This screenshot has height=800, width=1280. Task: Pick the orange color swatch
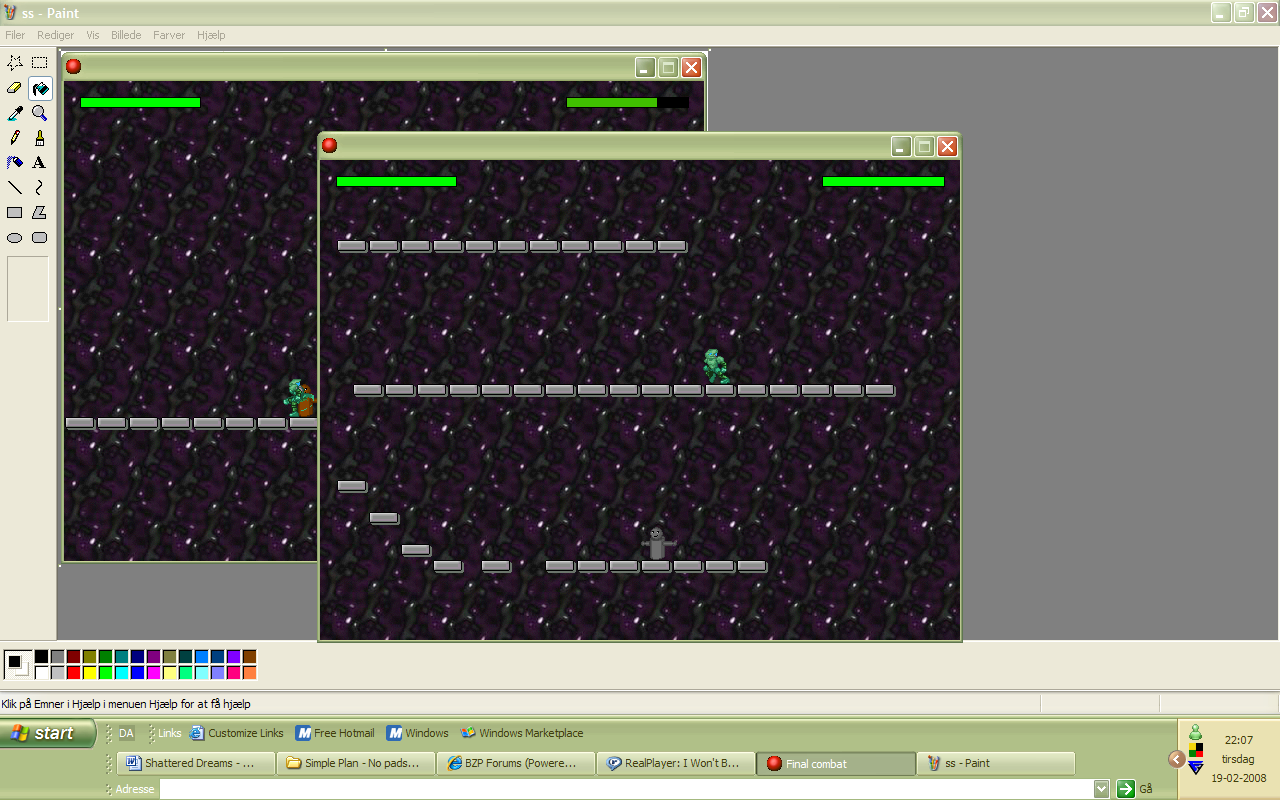249,673
